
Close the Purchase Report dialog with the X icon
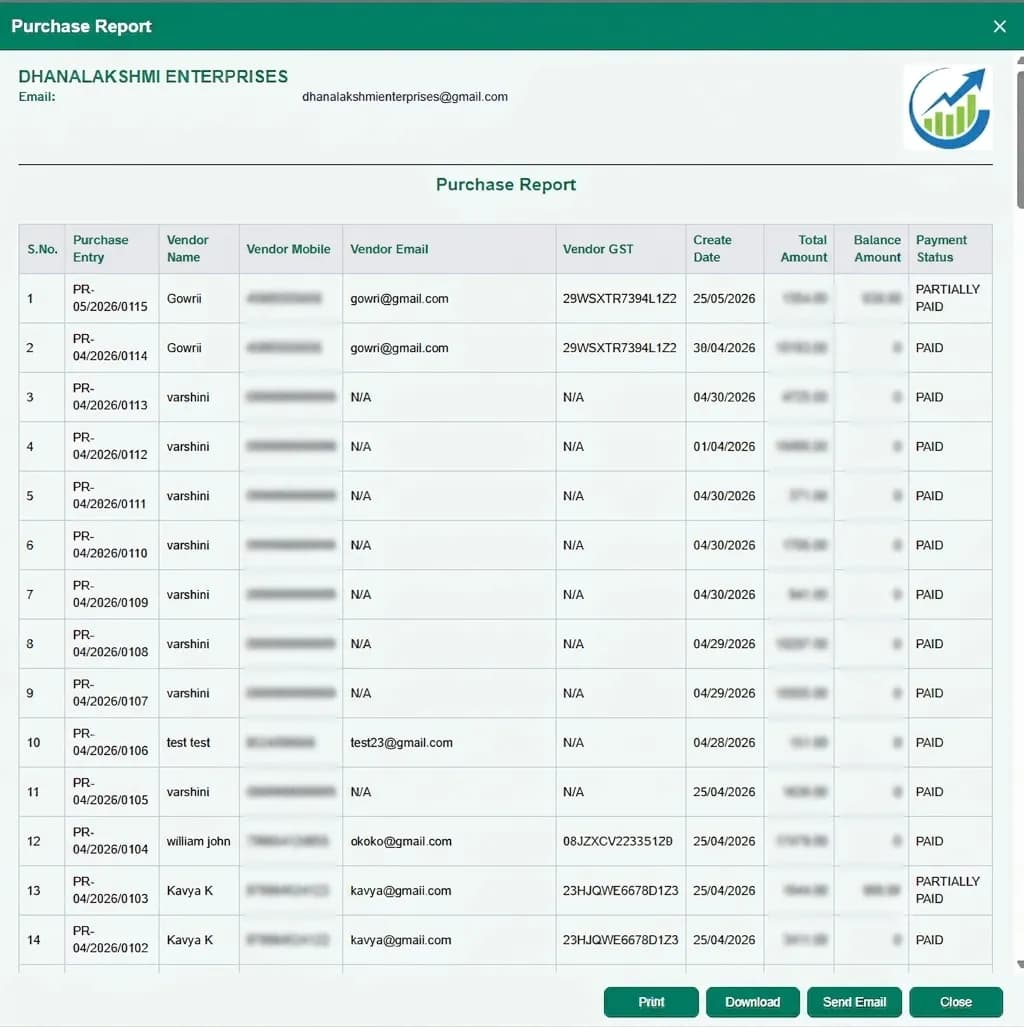(x=999, y=26)
